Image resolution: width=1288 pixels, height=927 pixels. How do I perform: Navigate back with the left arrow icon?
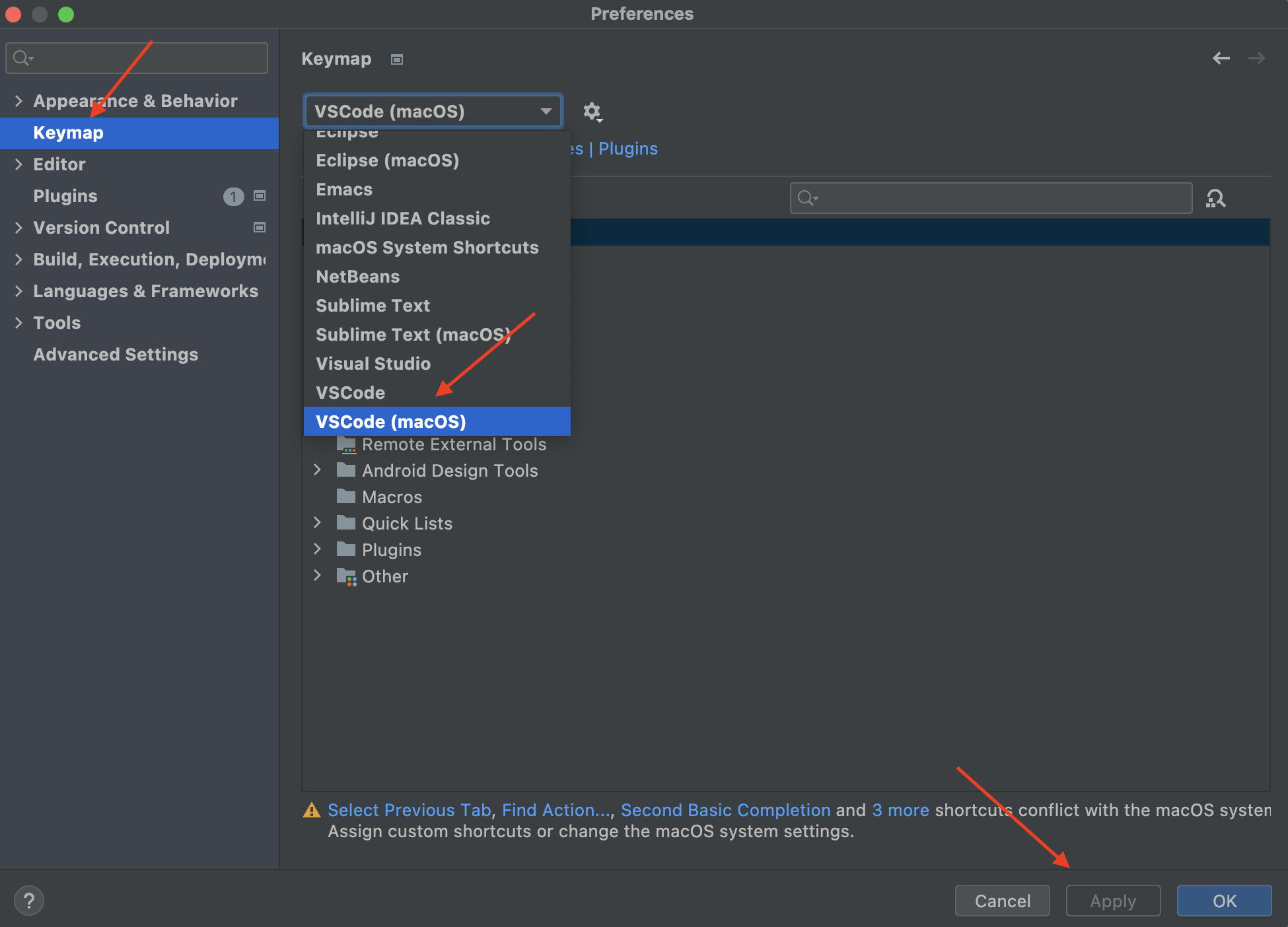tap(1221, 58)
